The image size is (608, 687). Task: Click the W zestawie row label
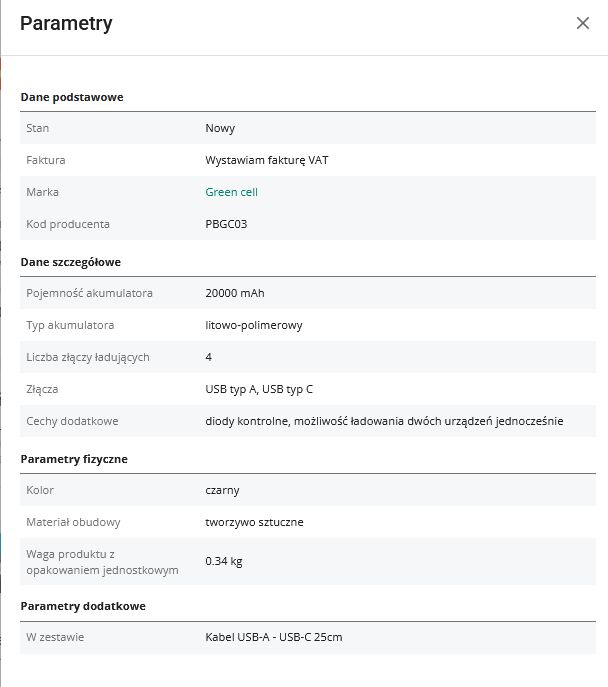coord(55,637)
